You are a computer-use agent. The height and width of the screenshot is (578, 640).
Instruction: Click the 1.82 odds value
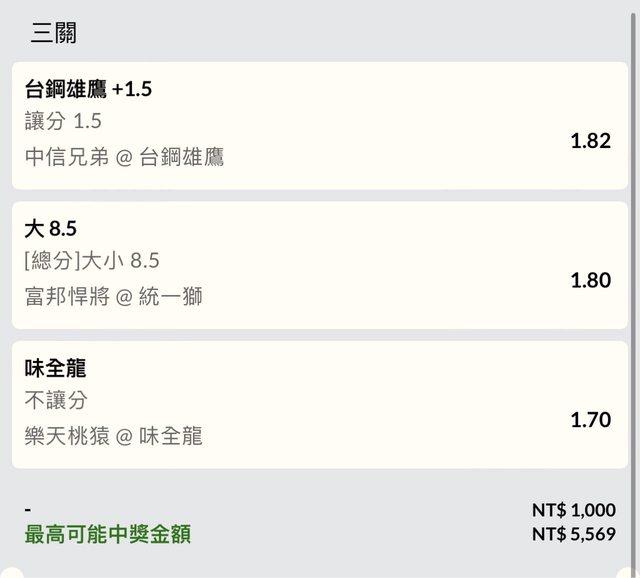point(590,141)
